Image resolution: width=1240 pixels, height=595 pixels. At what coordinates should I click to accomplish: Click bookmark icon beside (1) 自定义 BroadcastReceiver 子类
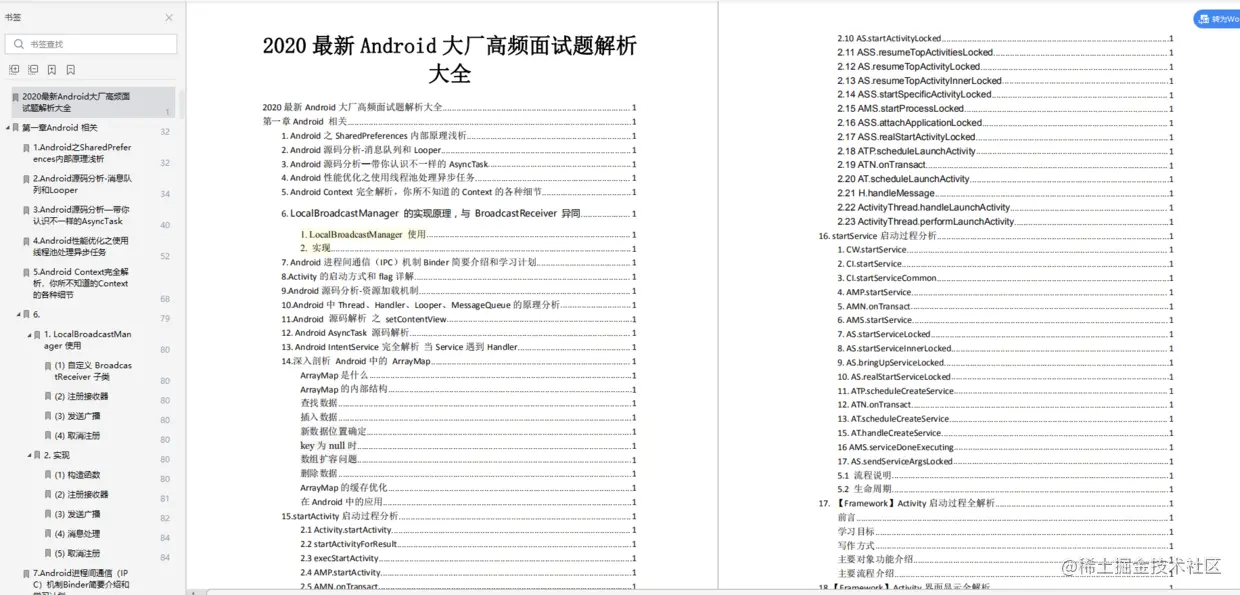pyautogui.click(x=48, y=366)
